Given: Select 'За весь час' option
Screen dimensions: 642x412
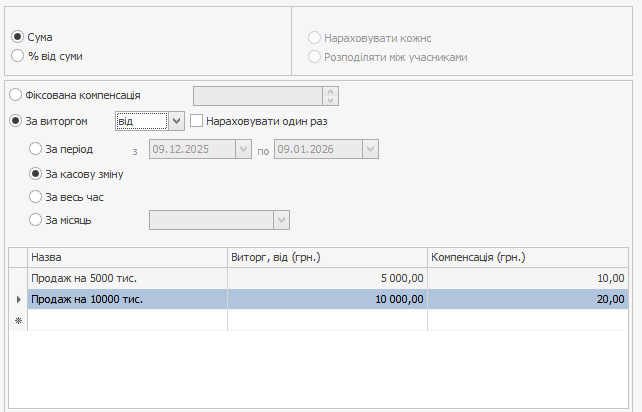Looking at the screenshot, I should coord(37,197).
